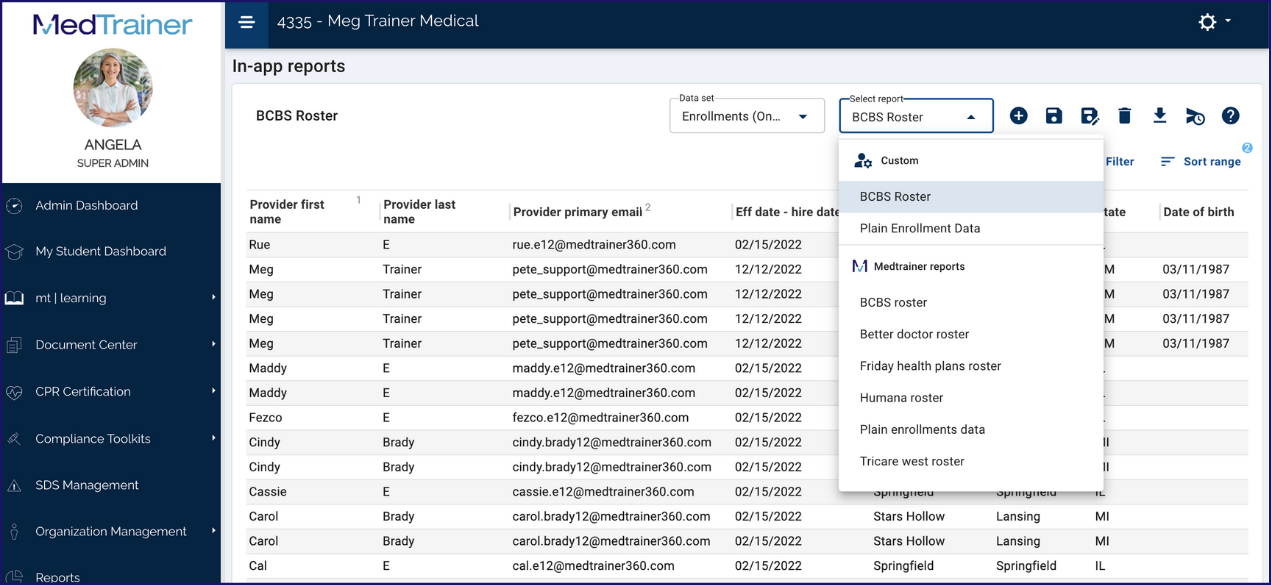The width and height of the screenshot is (1271, 585).
Task: Delete the report using trash icon
Action: pyautogui.click(x=1125, y=116)
